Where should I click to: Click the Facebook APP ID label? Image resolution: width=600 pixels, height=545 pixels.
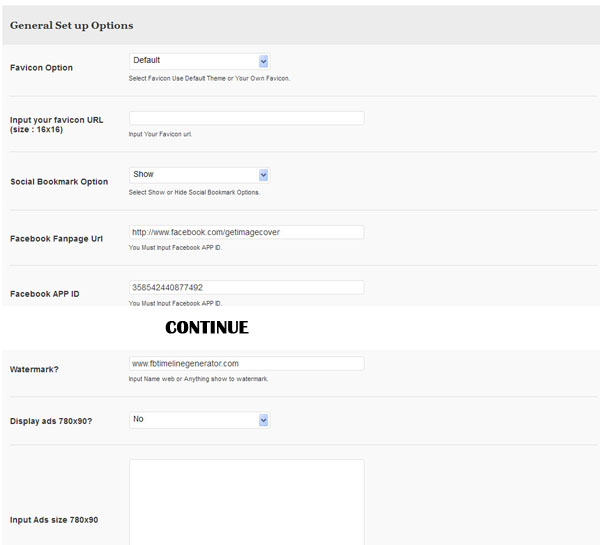click(x=45, y=294)
